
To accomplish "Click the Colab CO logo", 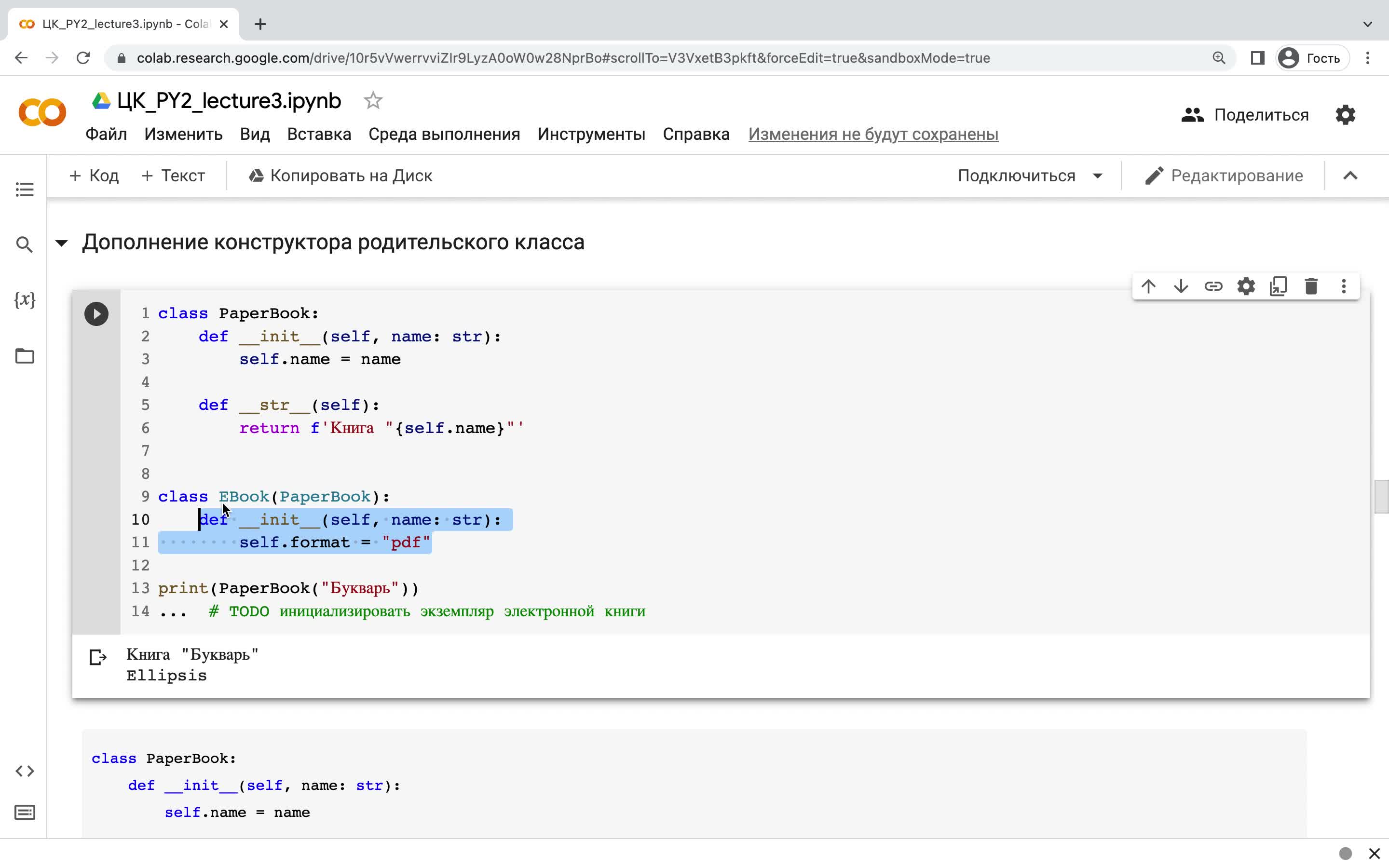I will coord(42,112).
